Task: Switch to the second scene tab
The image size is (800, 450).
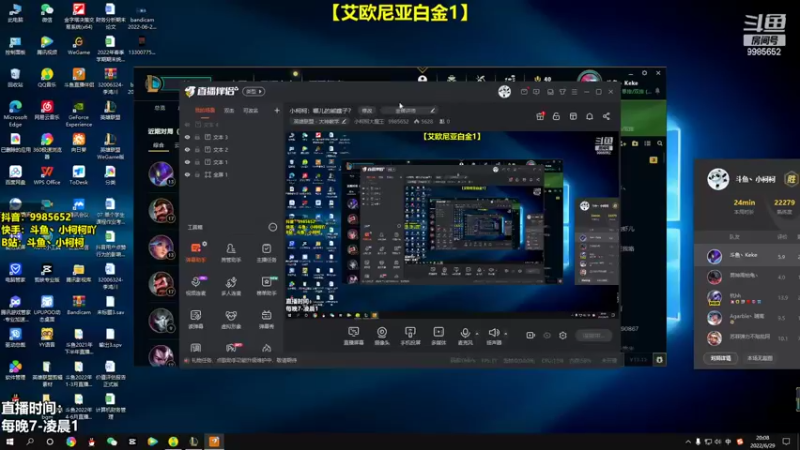Action: [x=229, y=110]
